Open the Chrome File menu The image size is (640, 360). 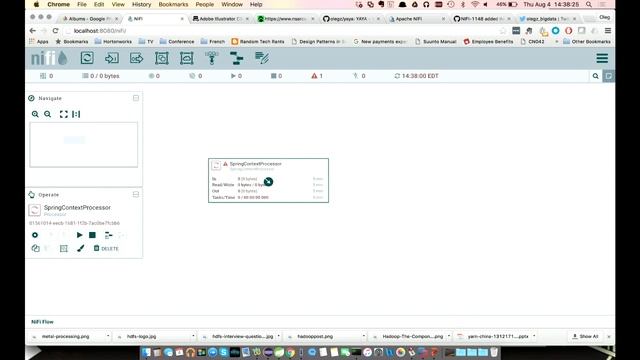82,4
